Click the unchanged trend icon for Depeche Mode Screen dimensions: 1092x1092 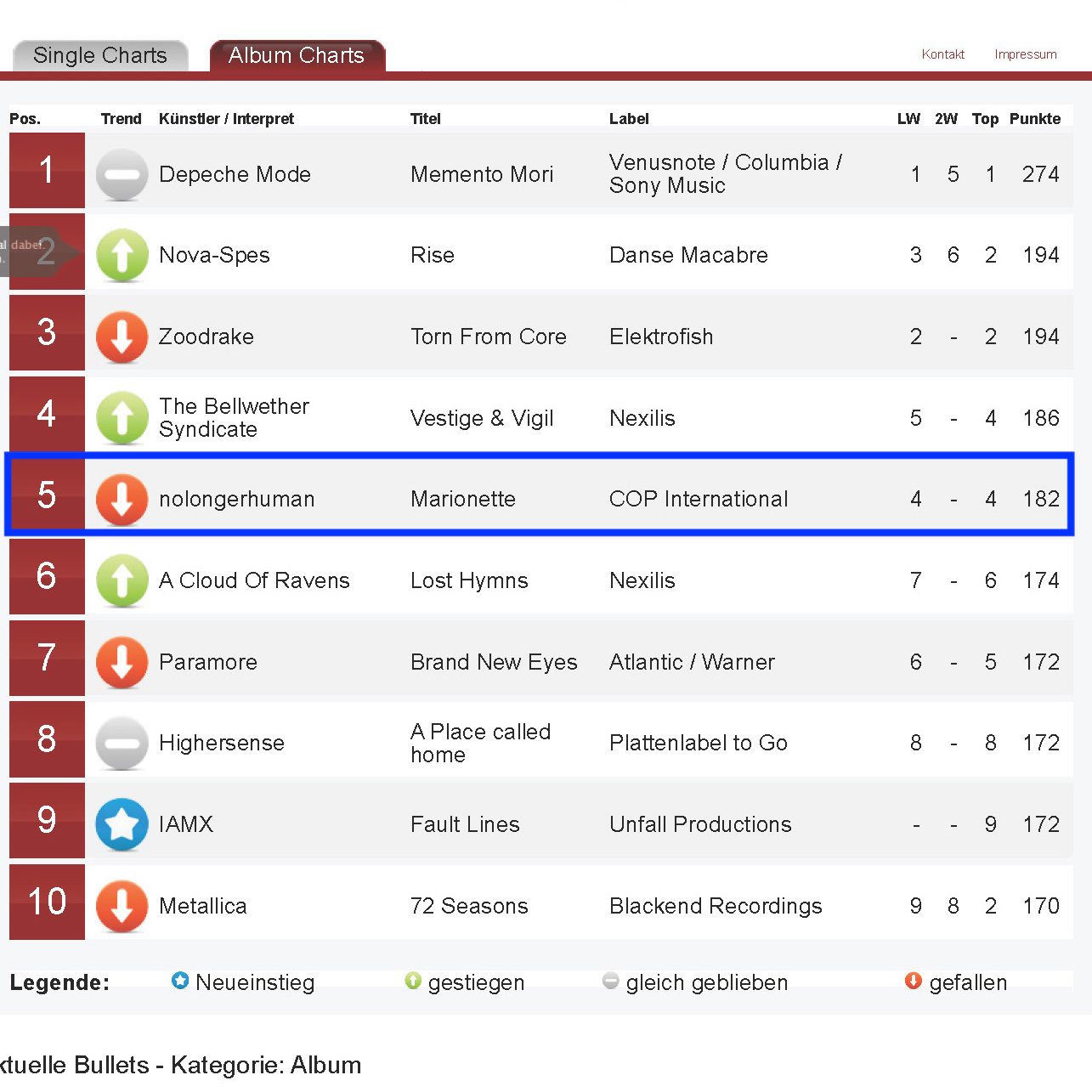pyautogui.click(x=122, y=174)
